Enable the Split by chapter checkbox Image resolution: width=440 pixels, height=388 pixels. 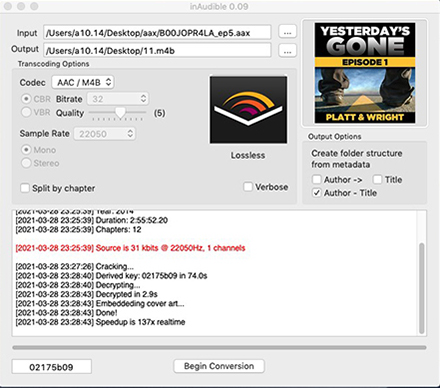coord(25,188)
